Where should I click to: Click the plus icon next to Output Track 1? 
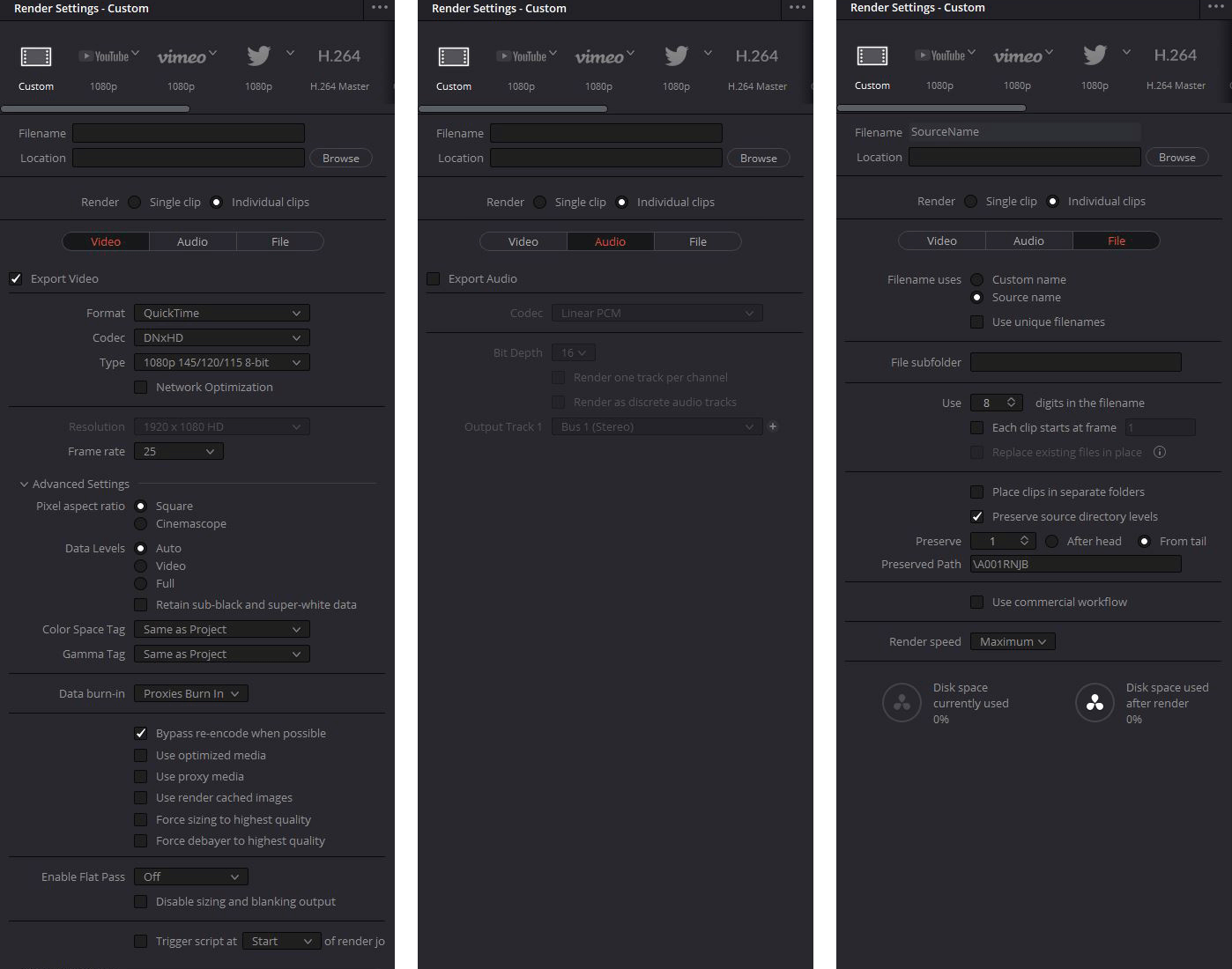point(773,426)
